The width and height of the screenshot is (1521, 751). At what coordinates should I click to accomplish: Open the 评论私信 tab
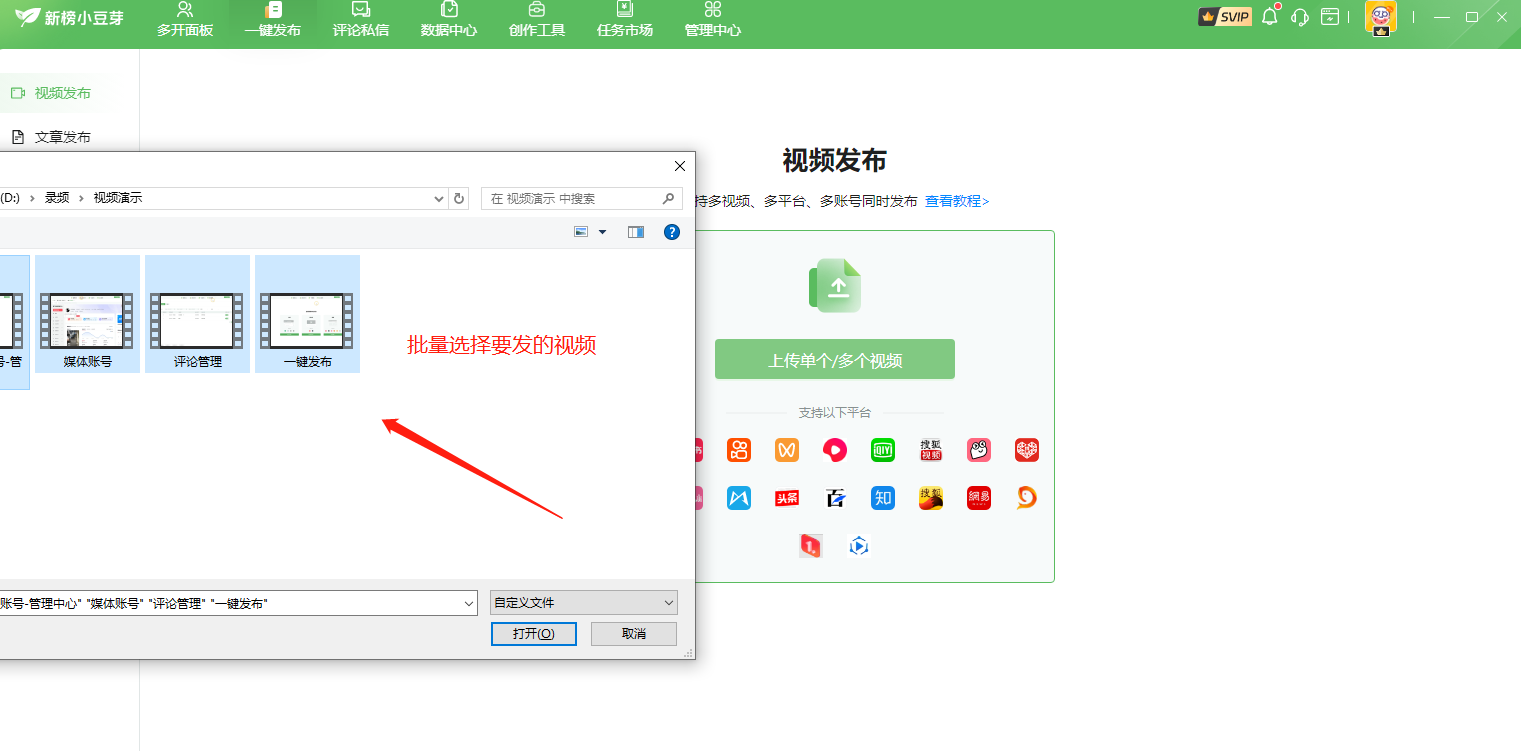[361, 20]
